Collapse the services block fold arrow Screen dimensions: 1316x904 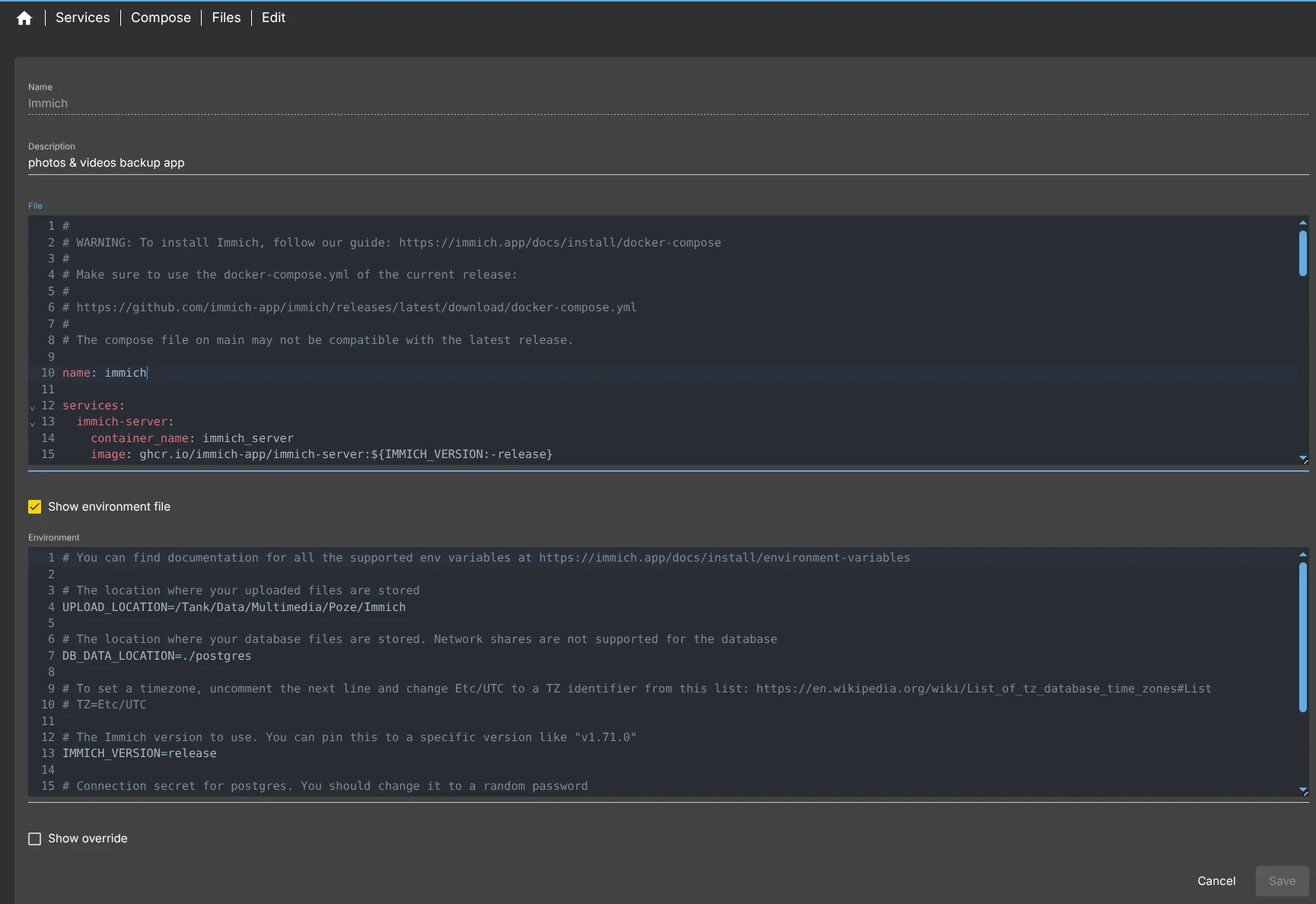pos(33,407)
